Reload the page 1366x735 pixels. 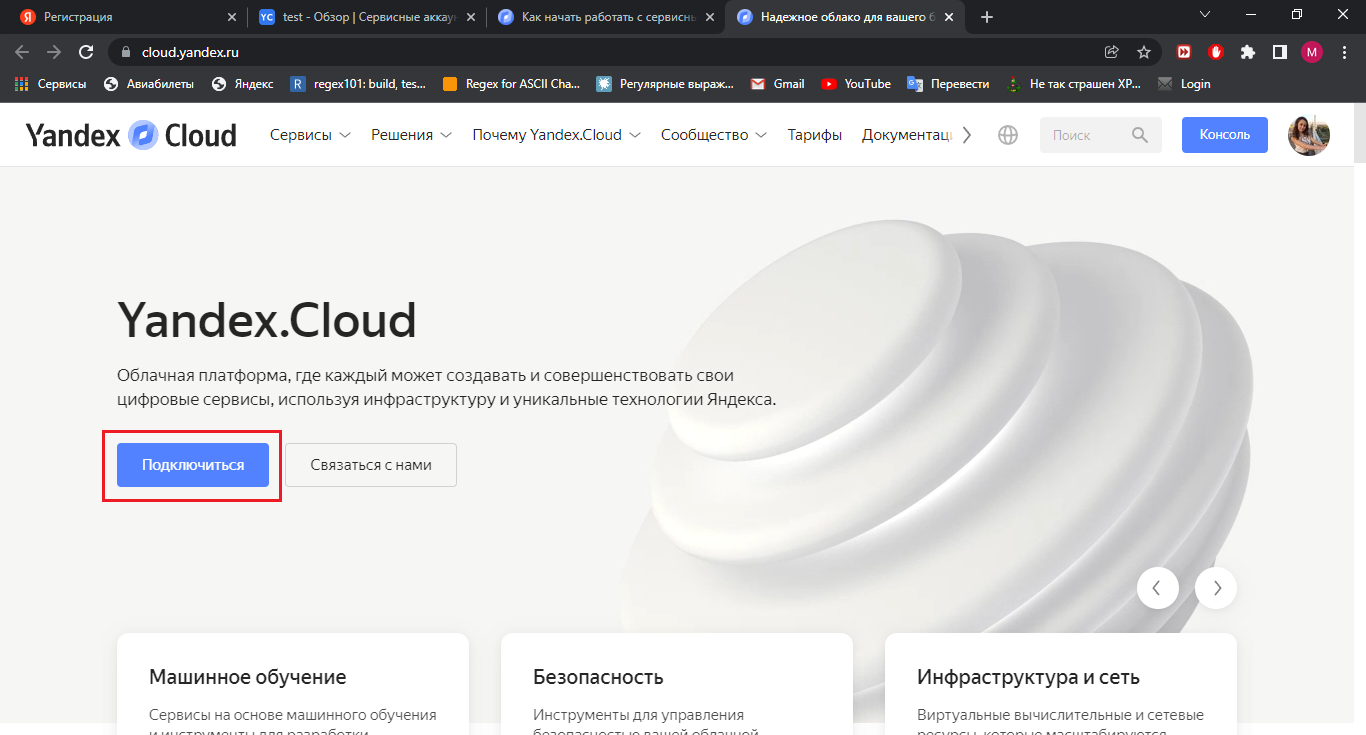pyautogui.click(x=86, y=52)
